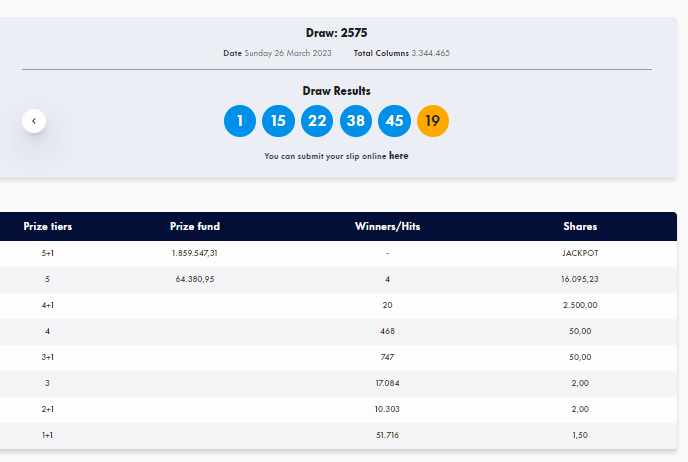688x462 pixels.
Task: Select the 4+1 prize tier row
Action: point(338,305)
